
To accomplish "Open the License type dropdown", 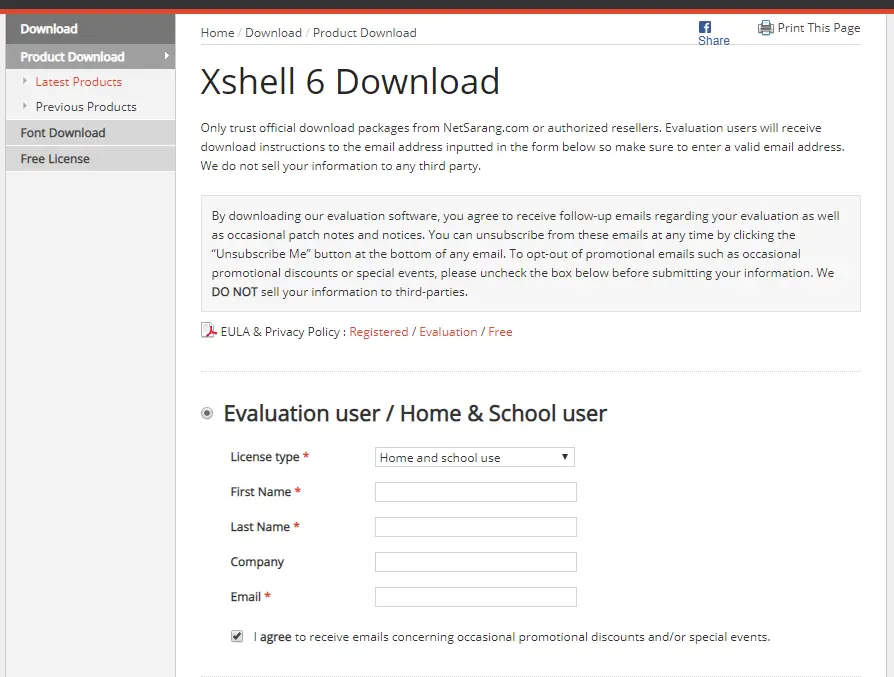I will click(474, 457).
